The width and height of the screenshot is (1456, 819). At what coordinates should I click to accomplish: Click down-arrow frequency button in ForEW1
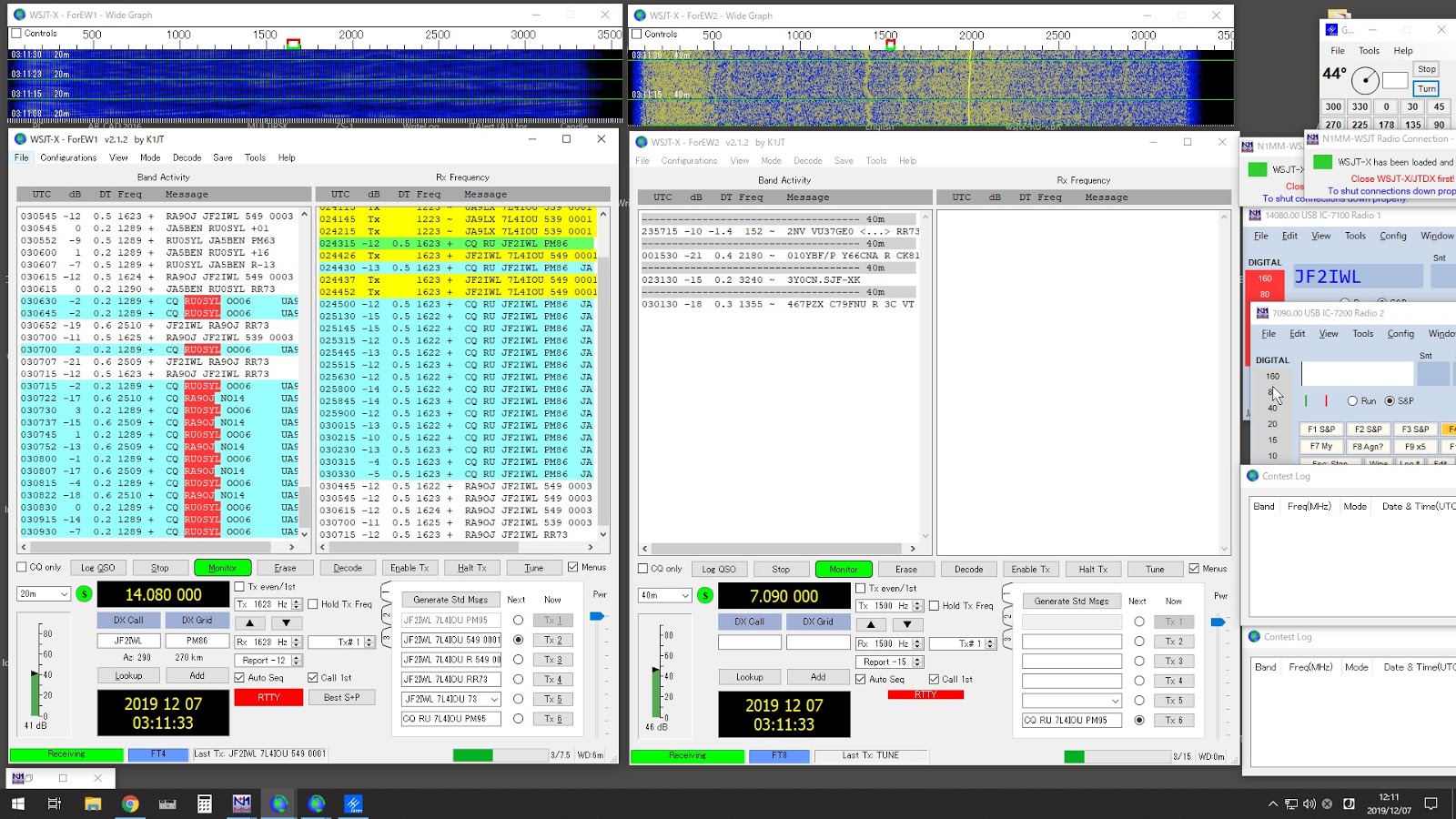tap(286, 622)
